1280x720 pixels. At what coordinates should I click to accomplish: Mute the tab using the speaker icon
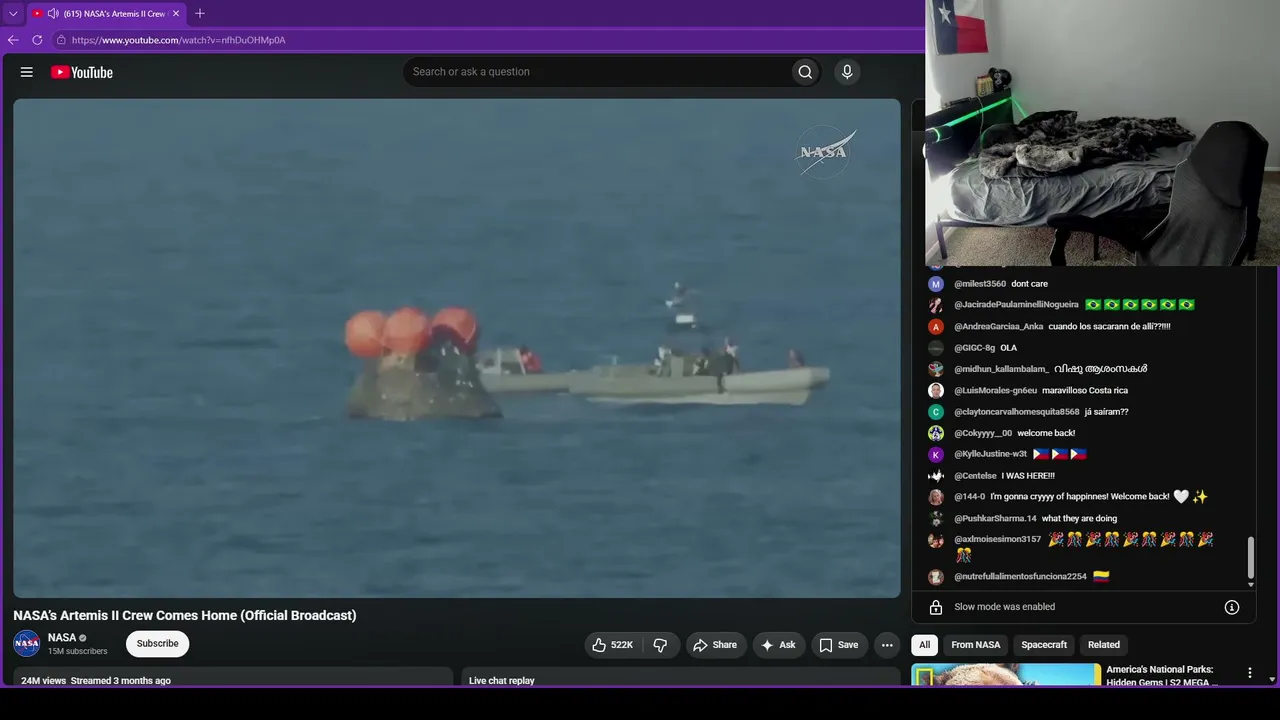tap(53, 14)
